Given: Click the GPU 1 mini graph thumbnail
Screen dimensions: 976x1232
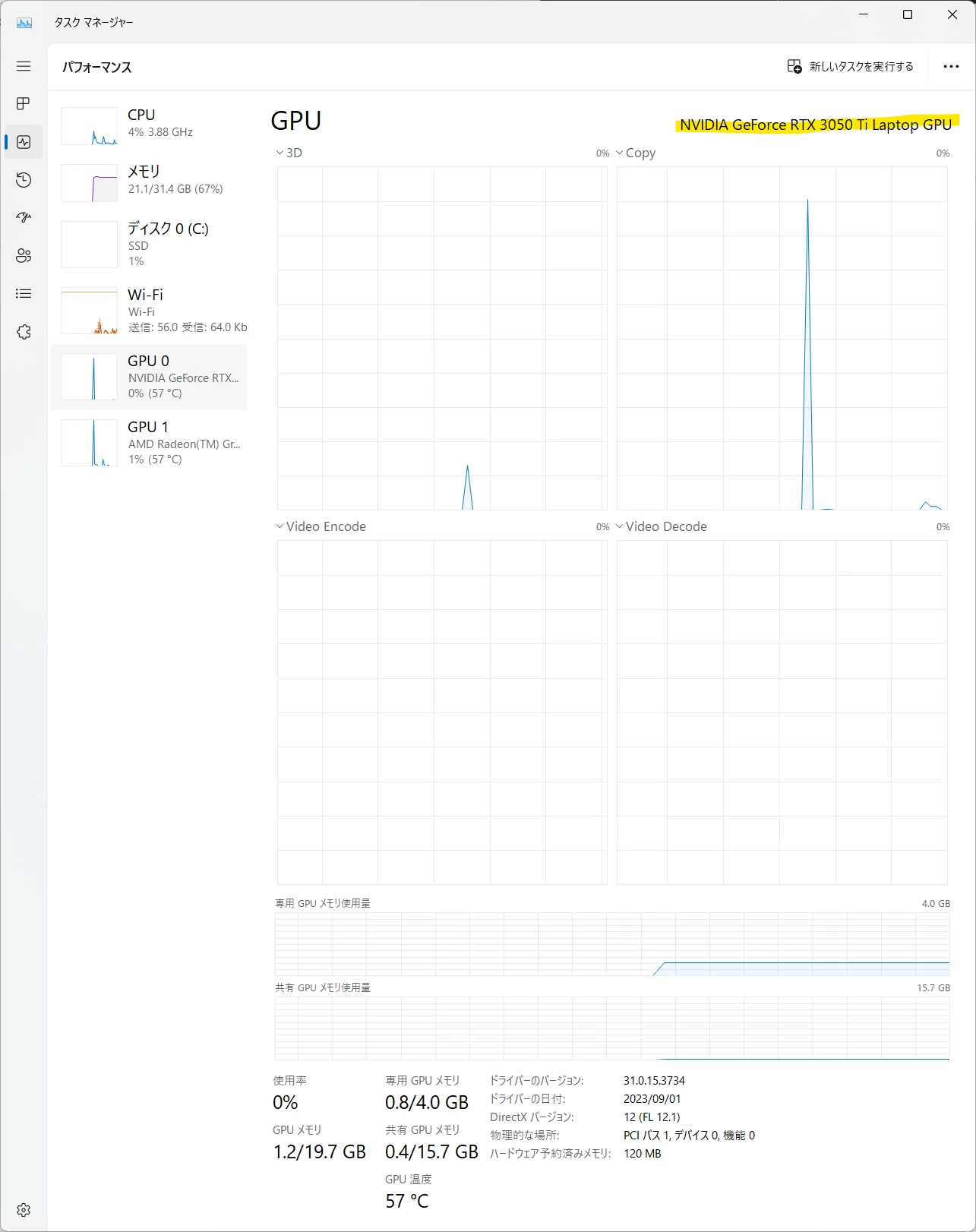Looking at the screenshot, I should 89,443.
